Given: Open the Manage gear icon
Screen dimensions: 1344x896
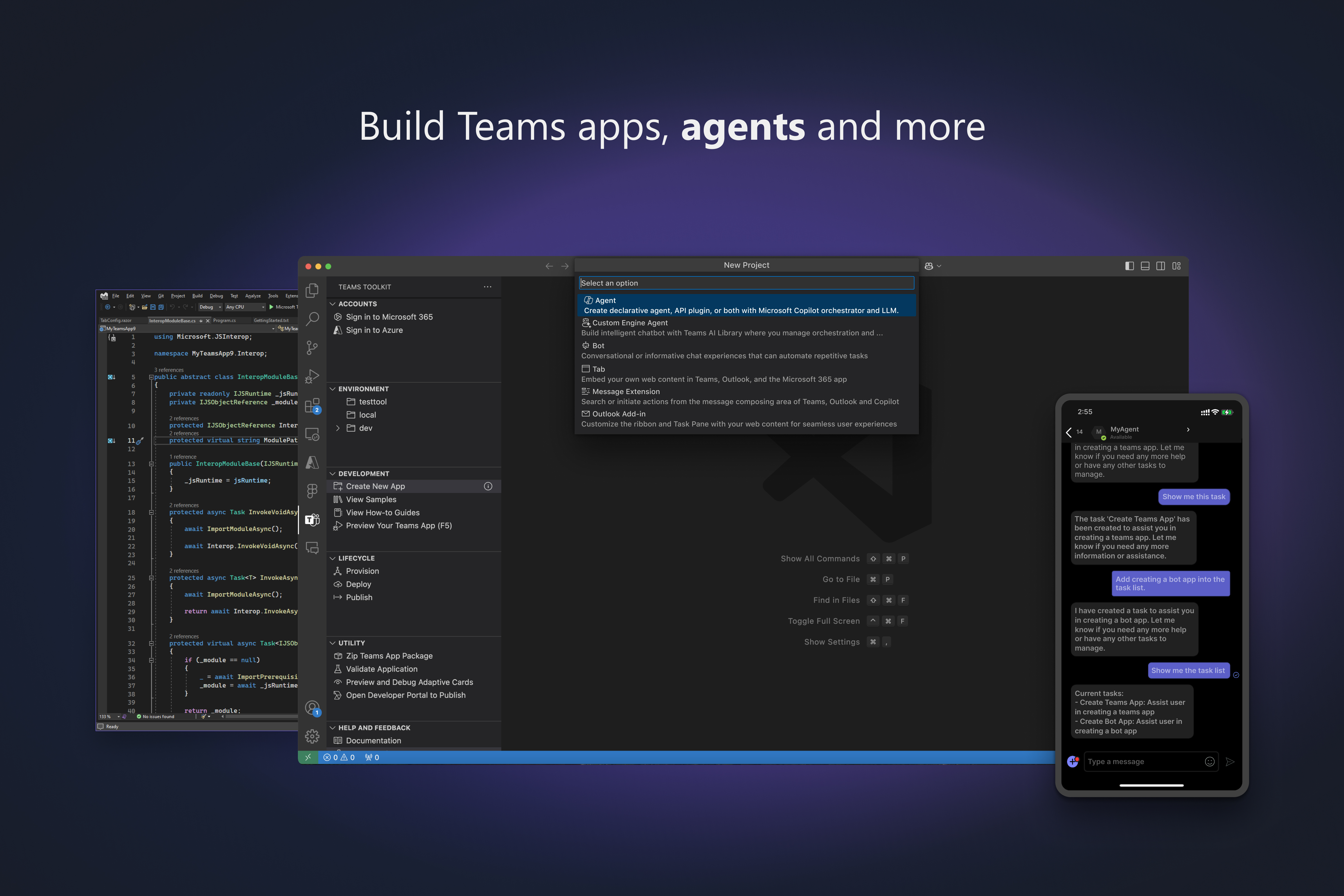Looking at the screenshot, I should (312, 736).
